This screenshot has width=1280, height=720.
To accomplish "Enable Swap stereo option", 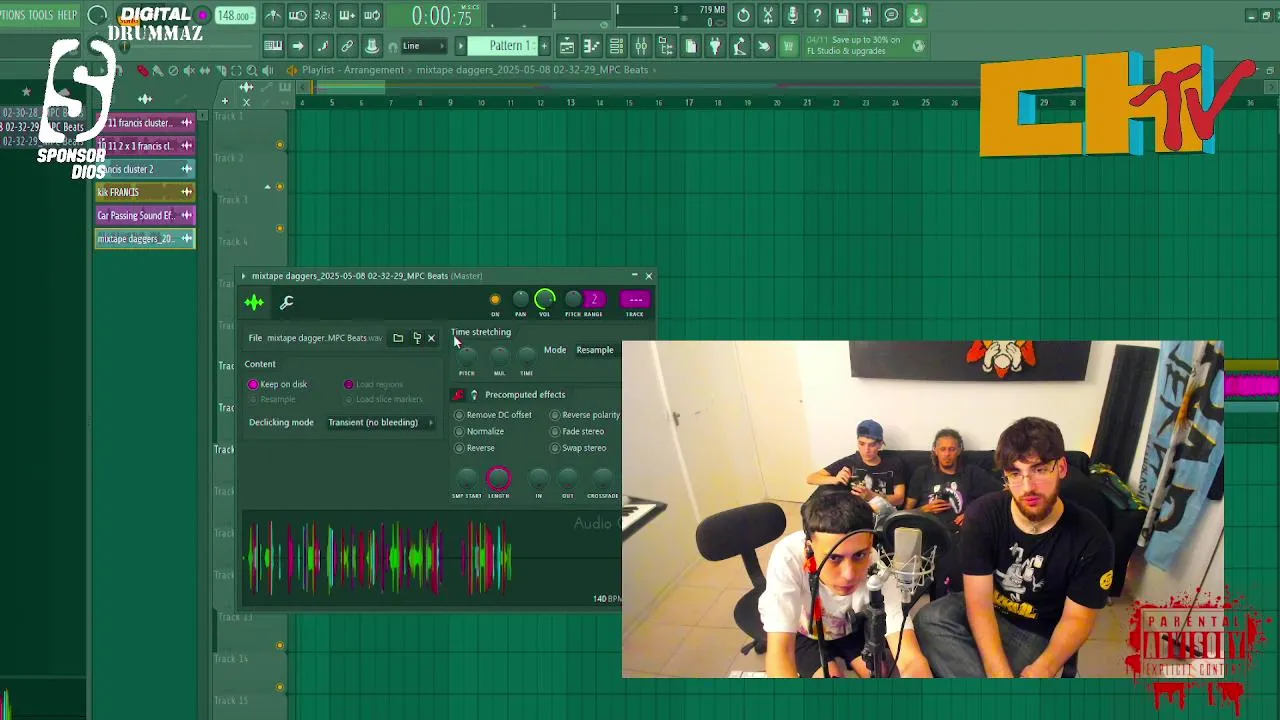I will (578, 448).
